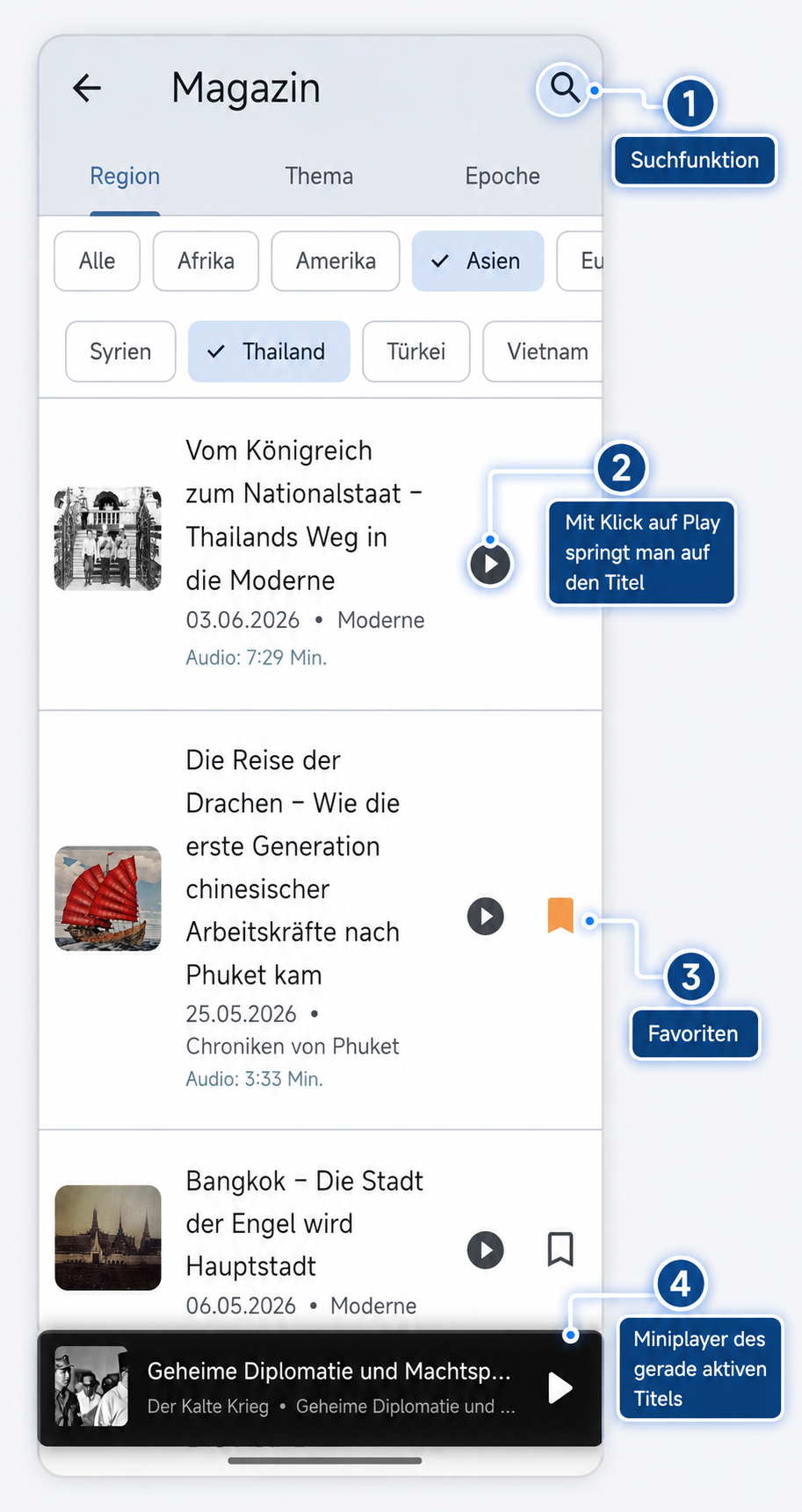Select the 'Vietnam' country chip

pos(544,351)
